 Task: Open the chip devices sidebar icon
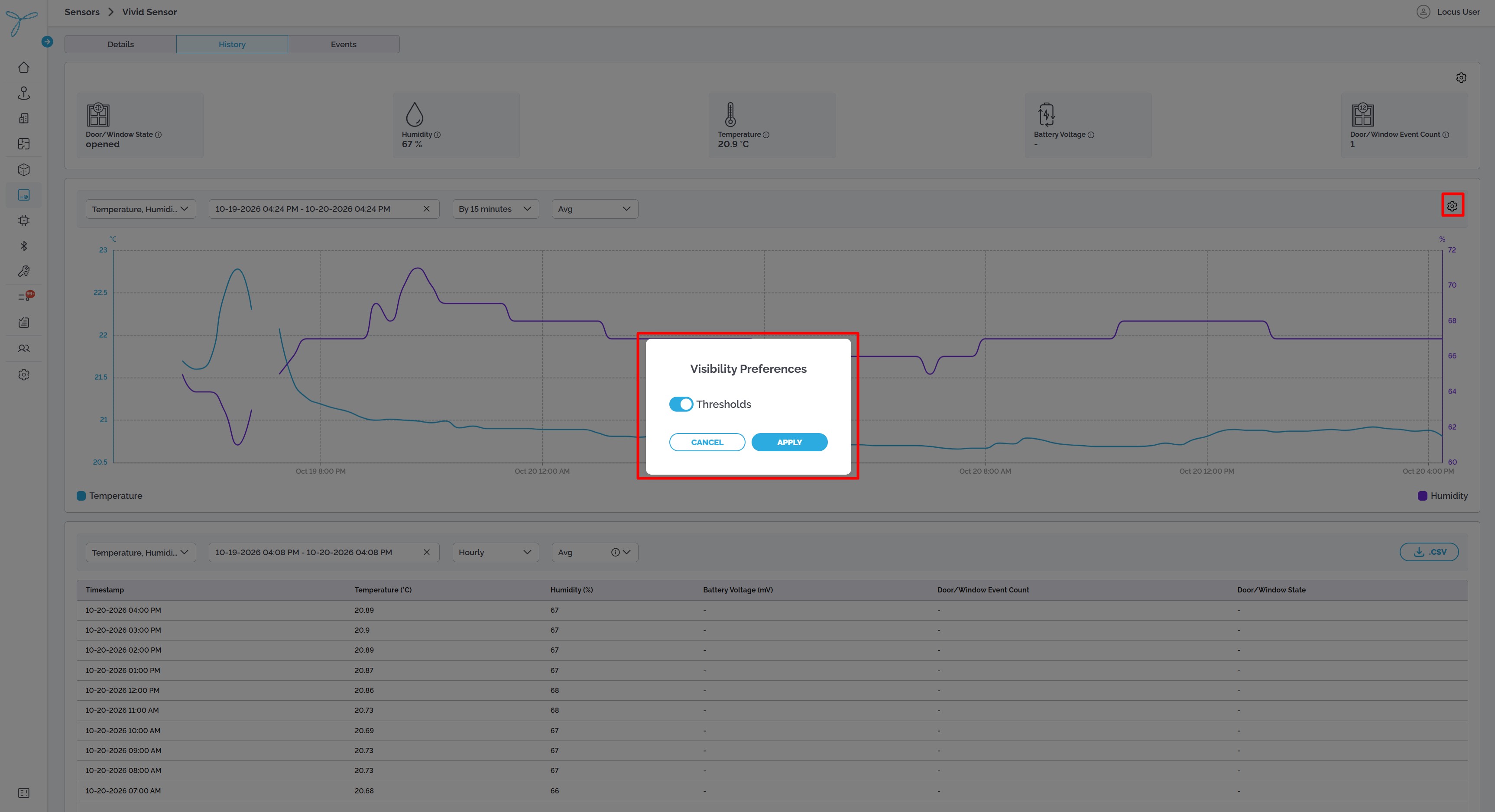pyautogui.click(x=24, y=220)
